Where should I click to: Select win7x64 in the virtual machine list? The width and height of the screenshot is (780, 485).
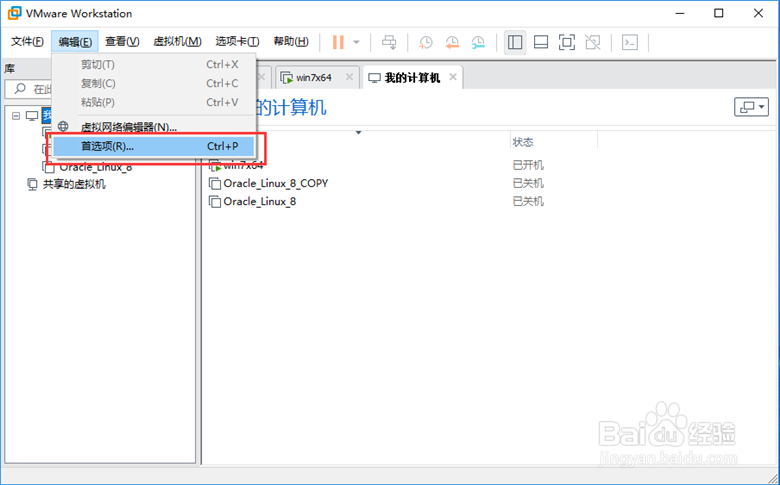point(243,166)
